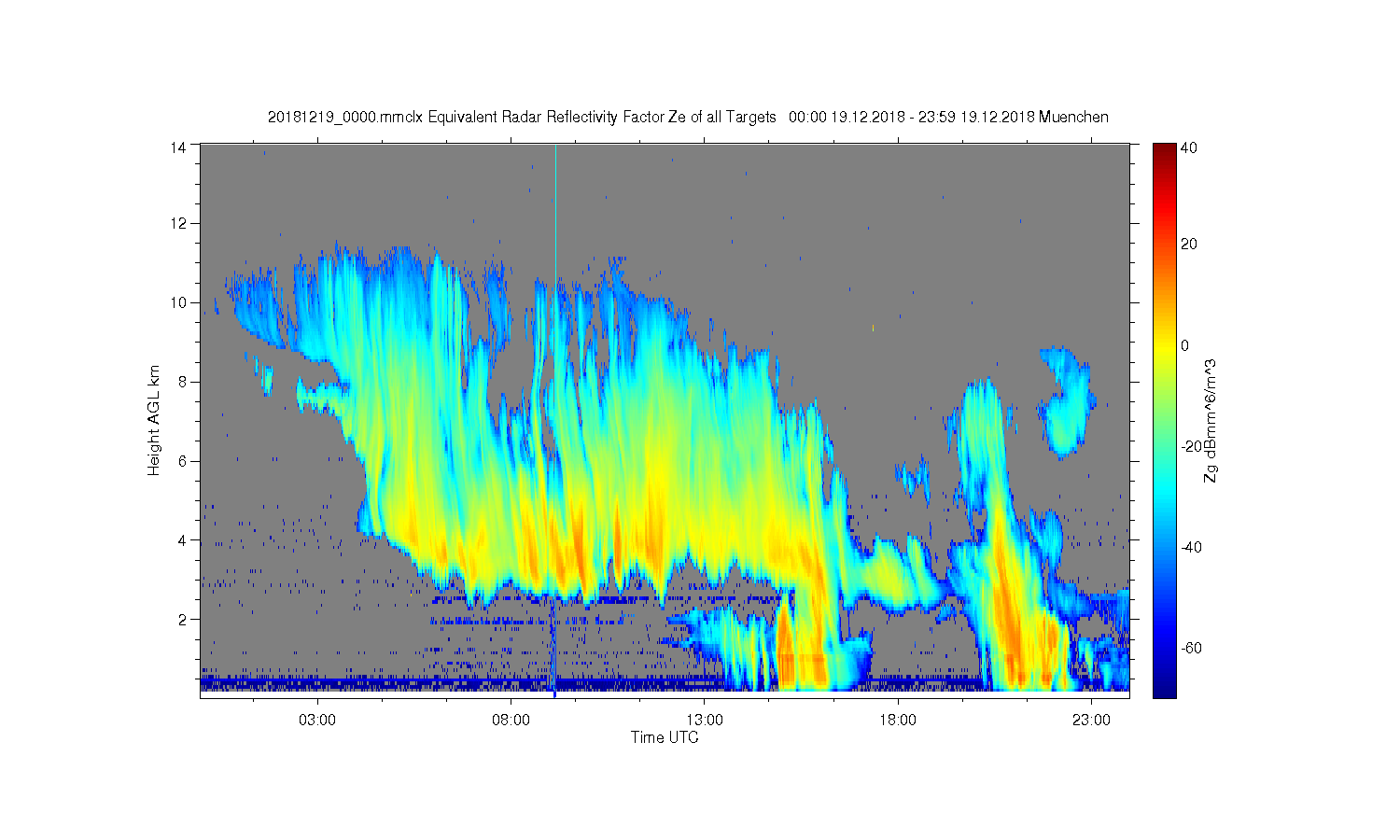This screenshot has height=840, width=1400.
Task: Click the colorbar '-40' value label
Action: pos(1191,547)
